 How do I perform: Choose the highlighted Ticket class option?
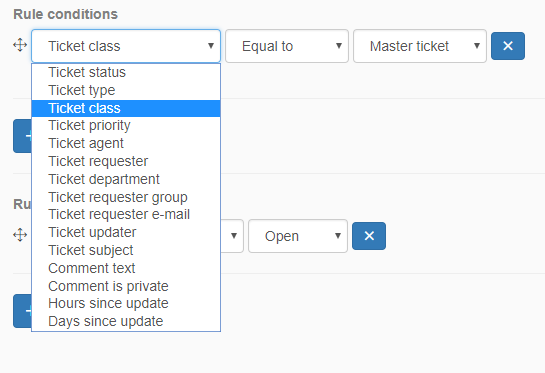126,108
